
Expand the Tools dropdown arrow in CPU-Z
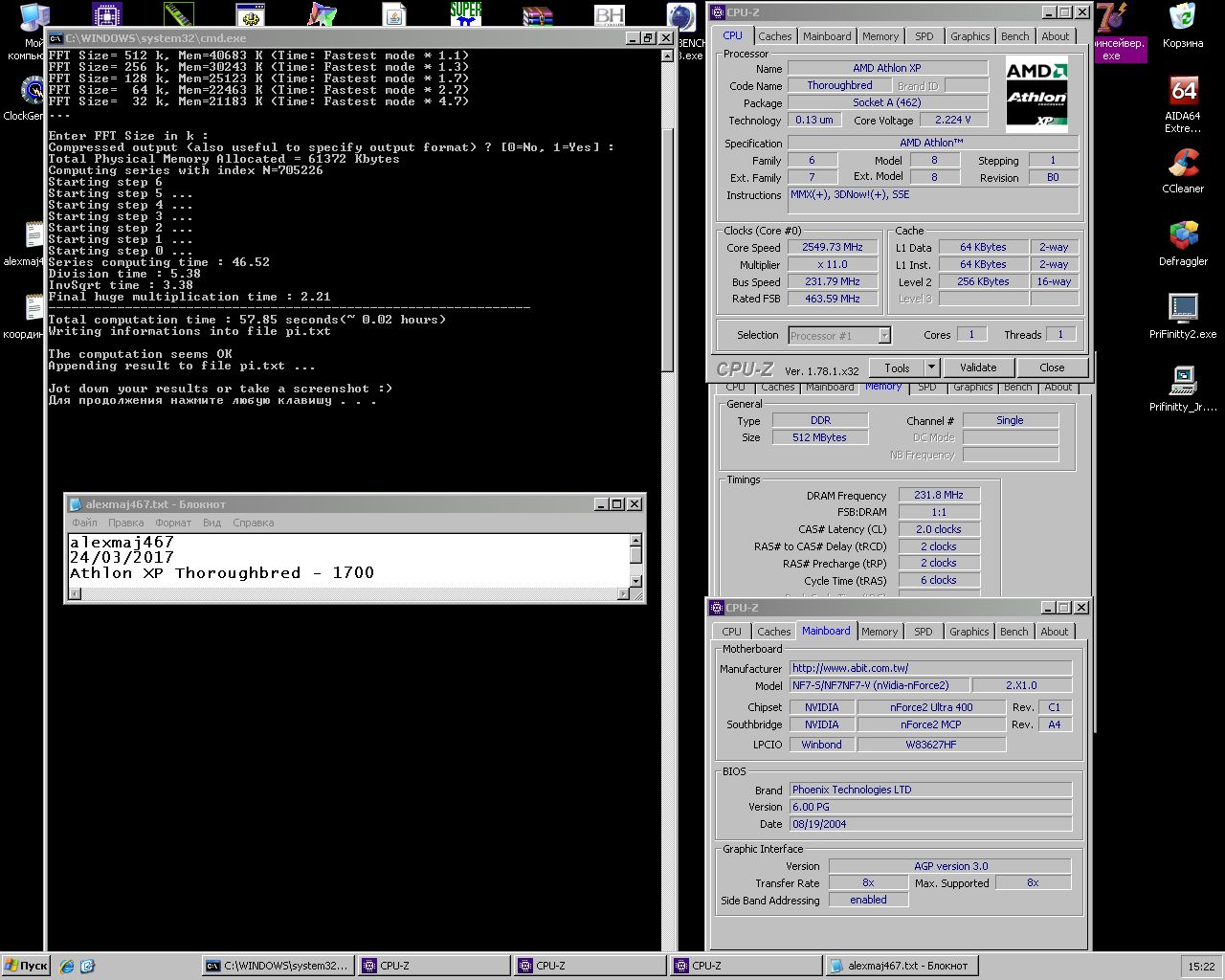(931, 367)
